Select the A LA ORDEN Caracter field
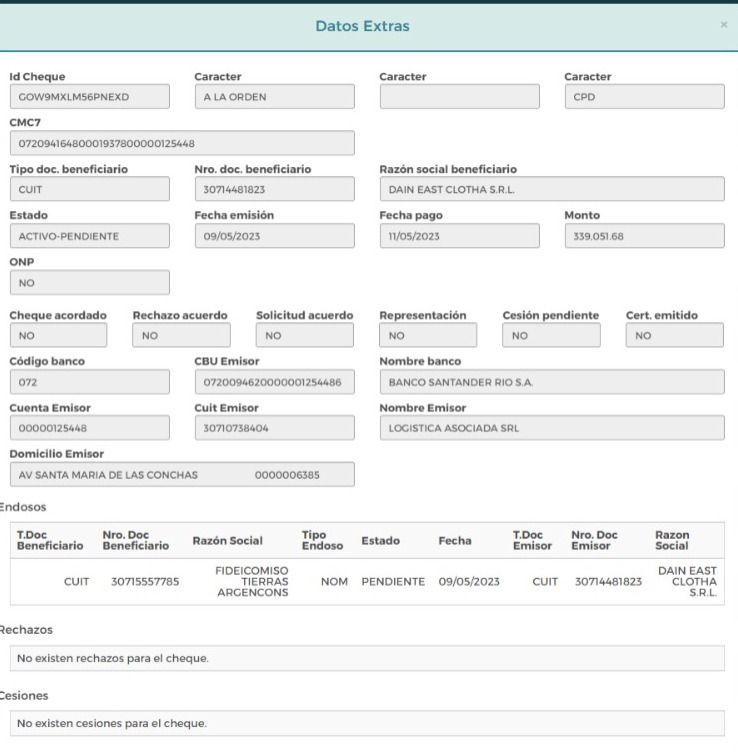Screen dimensions: 738x753 pyautogui.click(x=275, y=97)
